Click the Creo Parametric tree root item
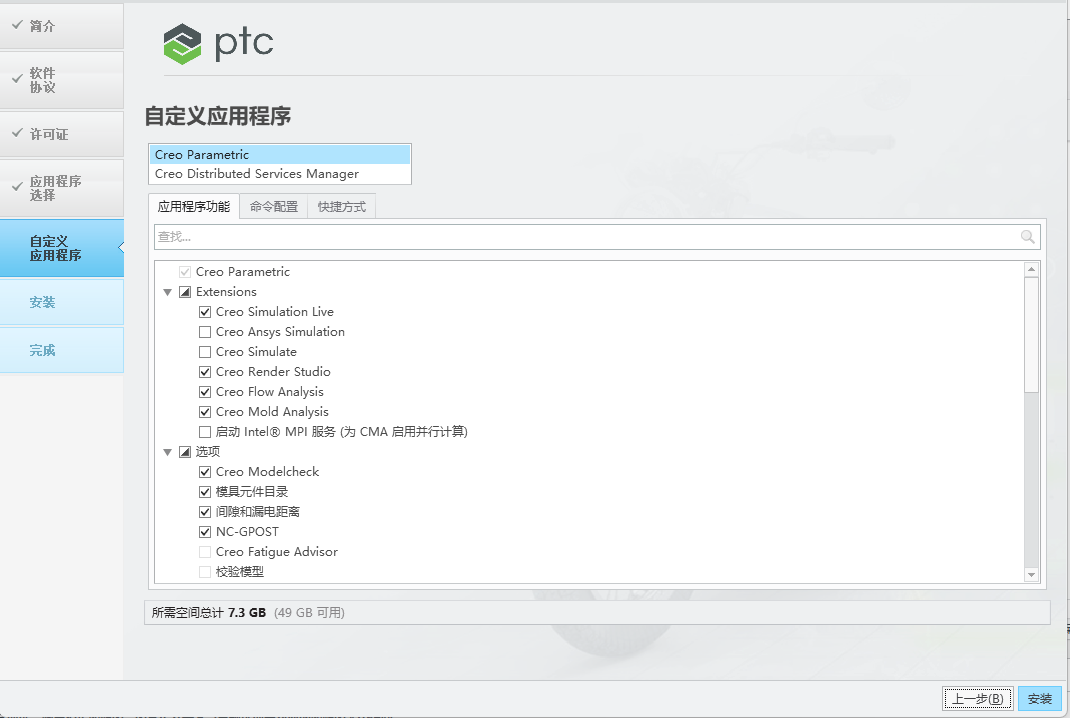 pyautogui.click(x=242, y=272)
